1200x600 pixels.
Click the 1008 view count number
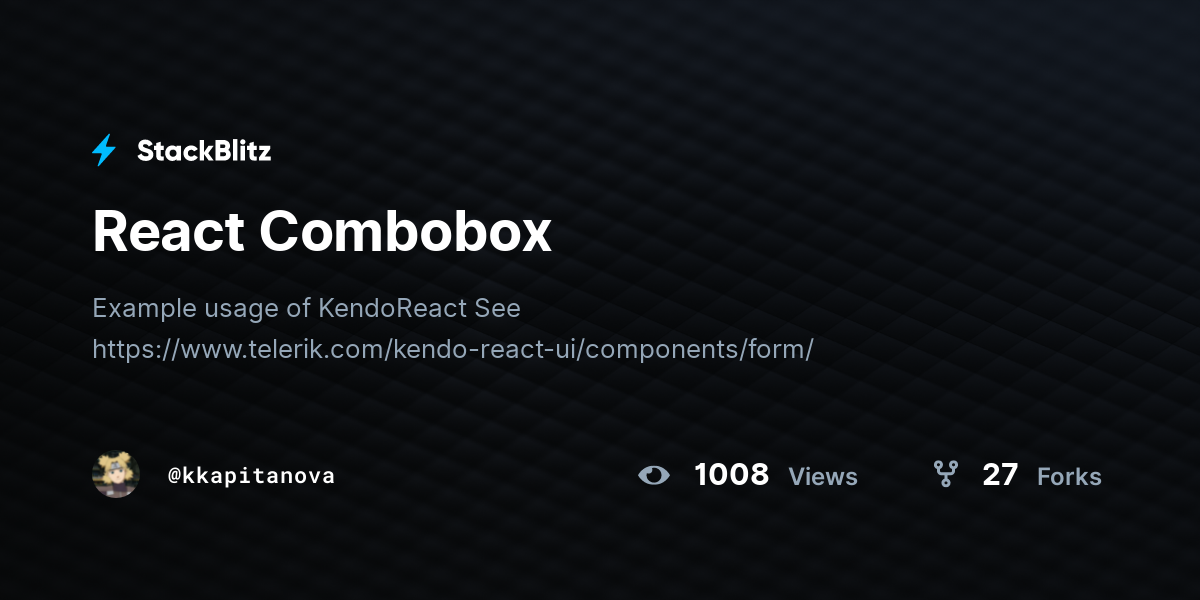click(731, 474)
